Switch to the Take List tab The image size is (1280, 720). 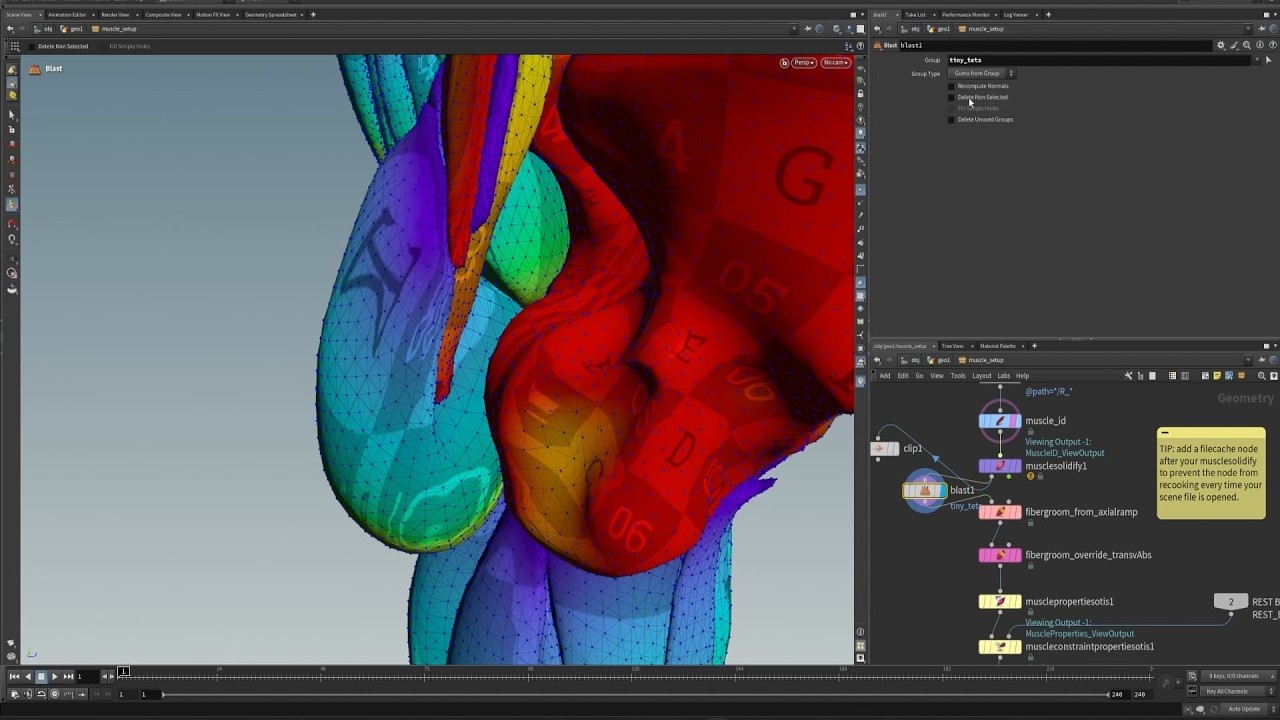(915, 15)
